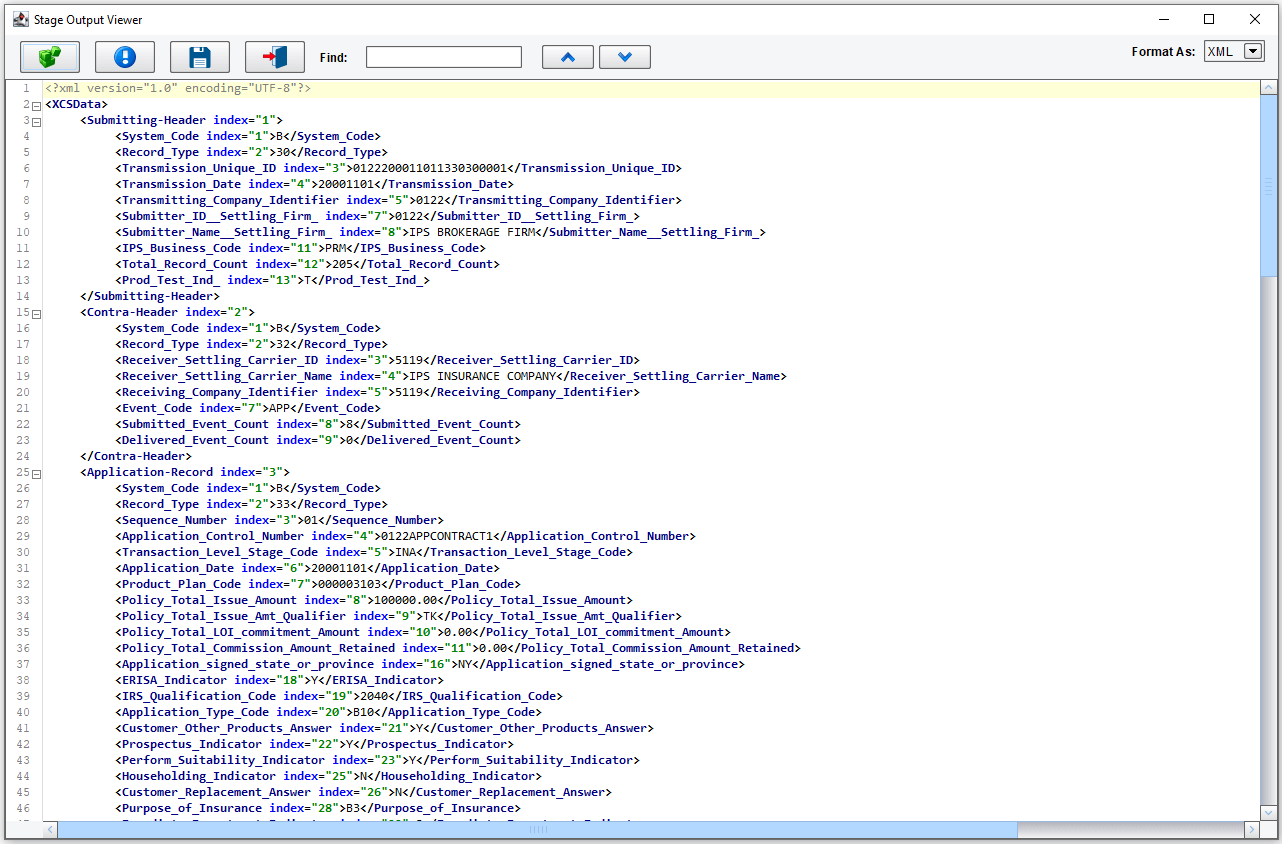Find previous match with up arrow

click(x=568, y=57)
